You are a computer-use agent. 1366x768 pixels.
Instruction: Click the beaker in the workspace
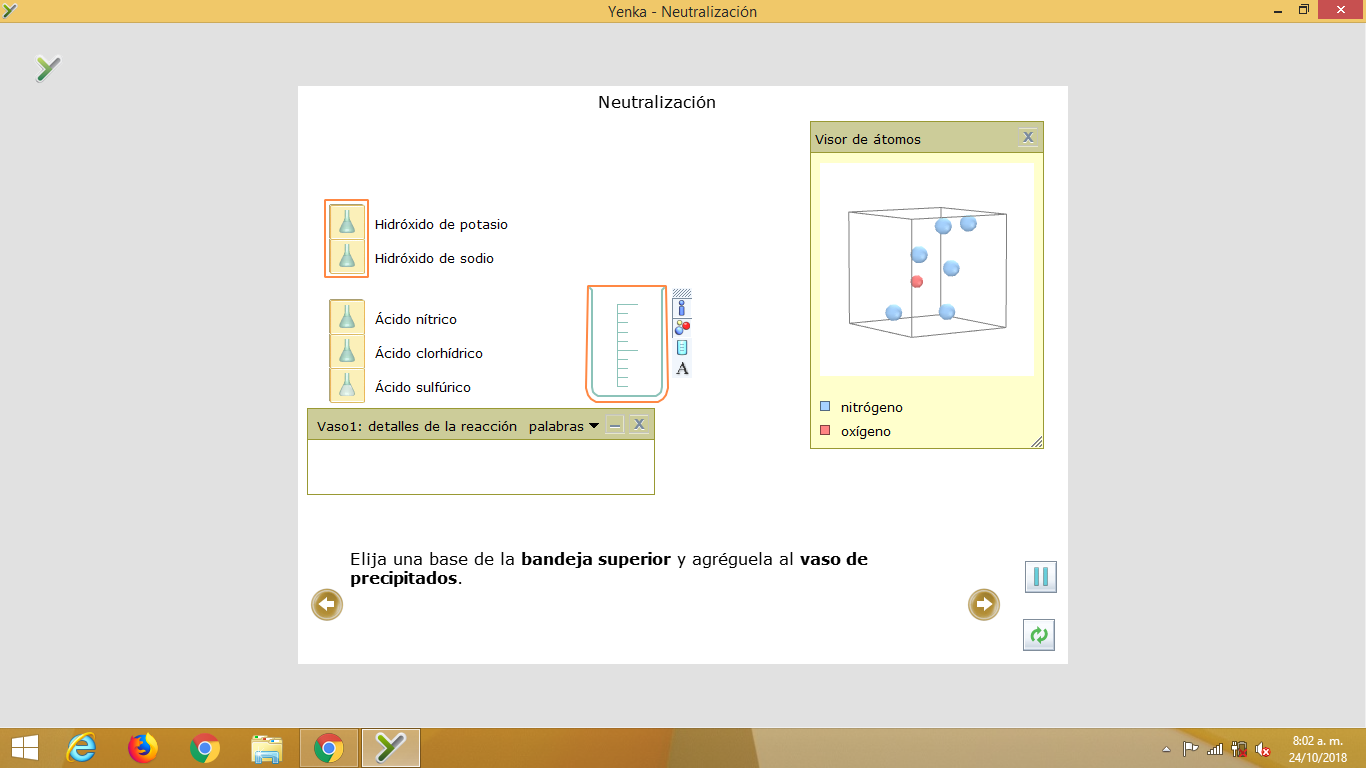coord(627,343)
